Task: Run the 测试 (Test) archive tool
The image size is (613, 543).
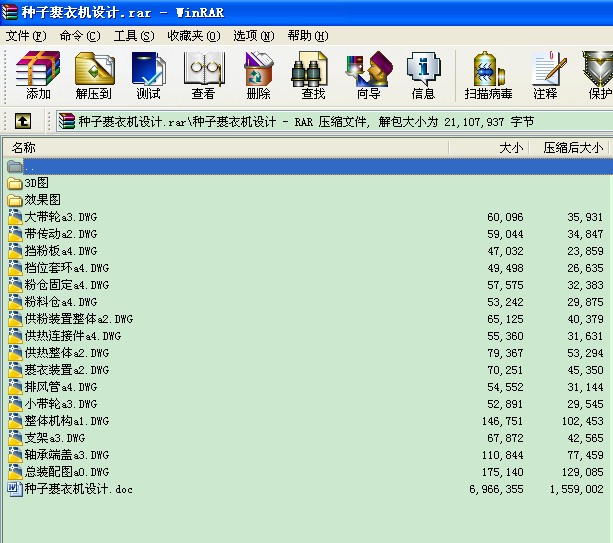Action: point(149,75)
